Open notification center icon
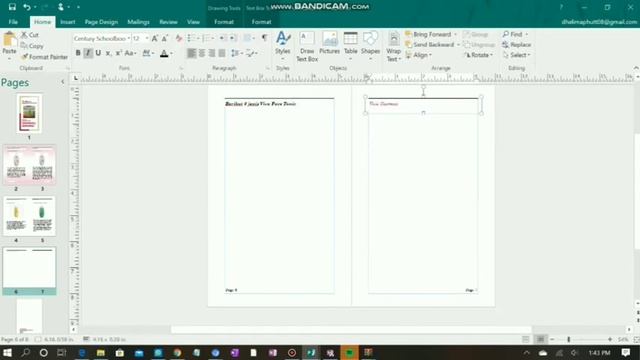The image size is (640, 360). coord(625,353)
